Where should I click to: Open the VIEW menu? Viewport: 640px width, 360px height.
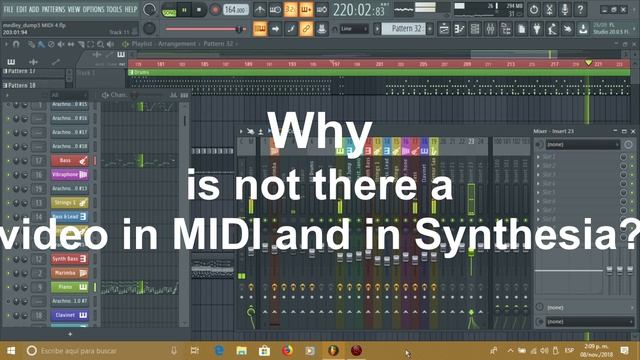[73, 9]
